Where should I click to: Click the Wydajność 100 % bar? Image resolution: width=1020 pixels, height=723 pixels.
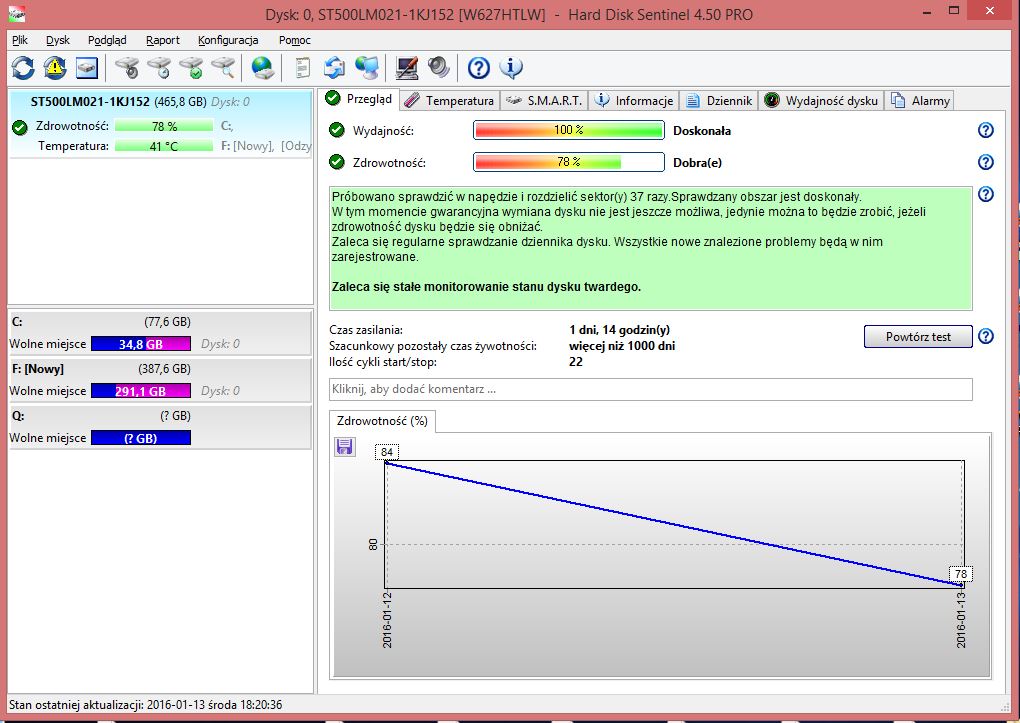coord(569,130)
